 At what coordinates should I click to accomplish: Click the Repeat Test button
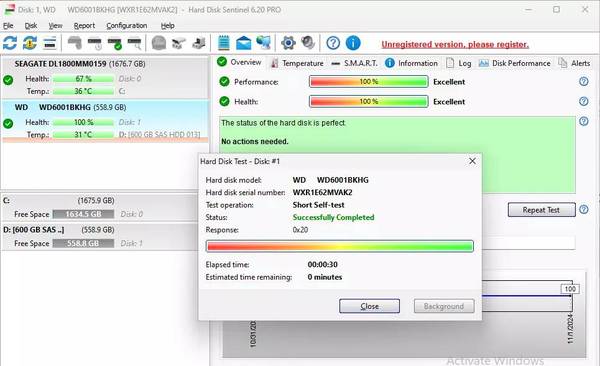[x=541, y=210]
